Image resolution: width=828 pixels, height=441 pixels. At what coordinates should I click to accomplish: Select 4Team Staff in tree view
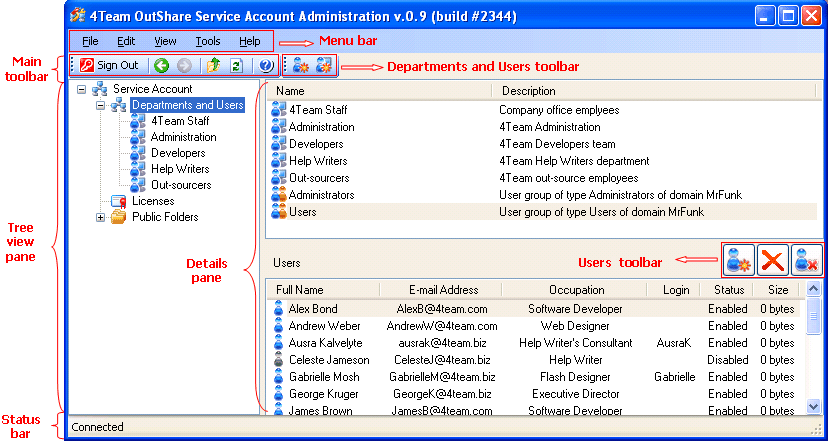[180, 121]
